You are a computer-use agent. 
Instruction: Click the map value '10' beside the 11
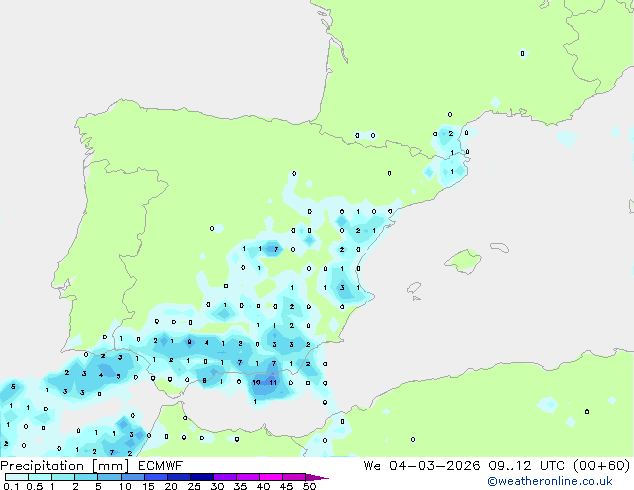click(x=256, y=382)
